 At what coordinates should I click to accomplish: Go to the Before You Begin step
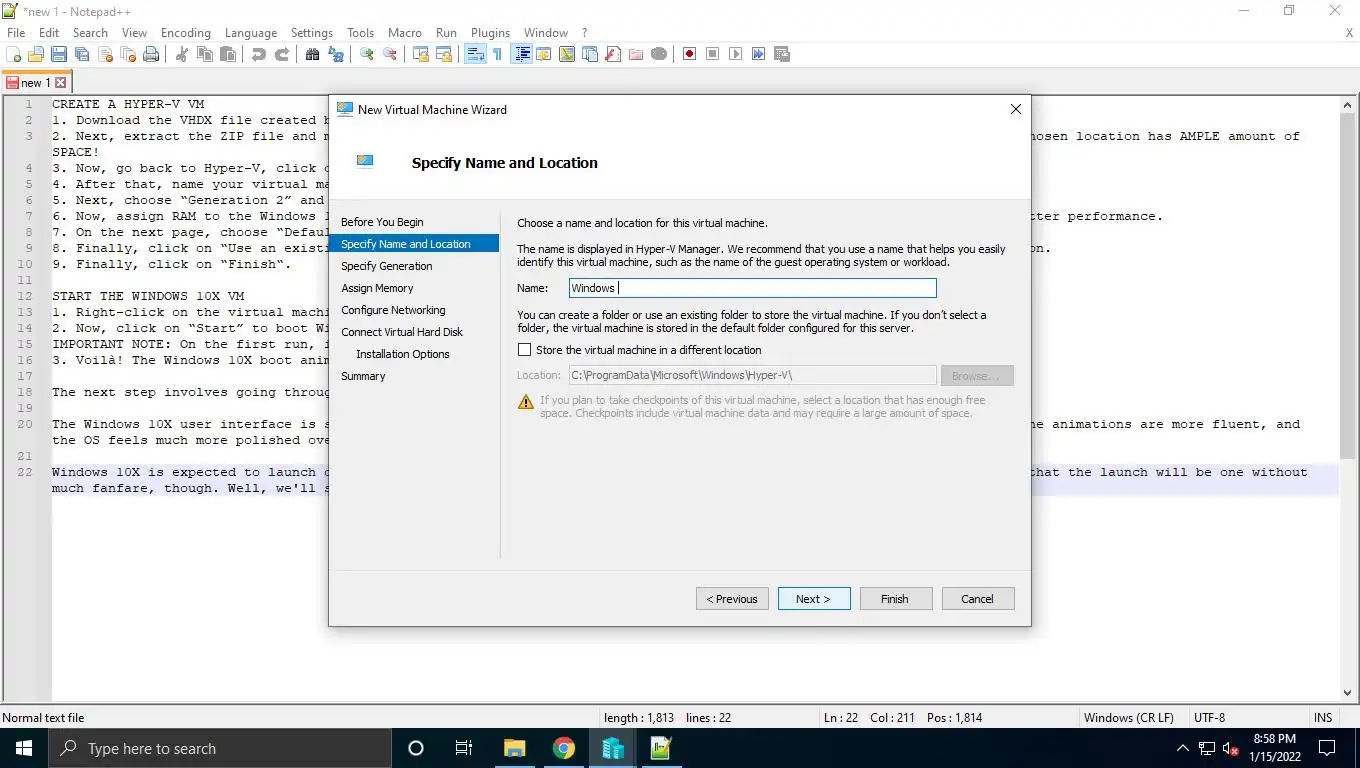pos(382,222)
